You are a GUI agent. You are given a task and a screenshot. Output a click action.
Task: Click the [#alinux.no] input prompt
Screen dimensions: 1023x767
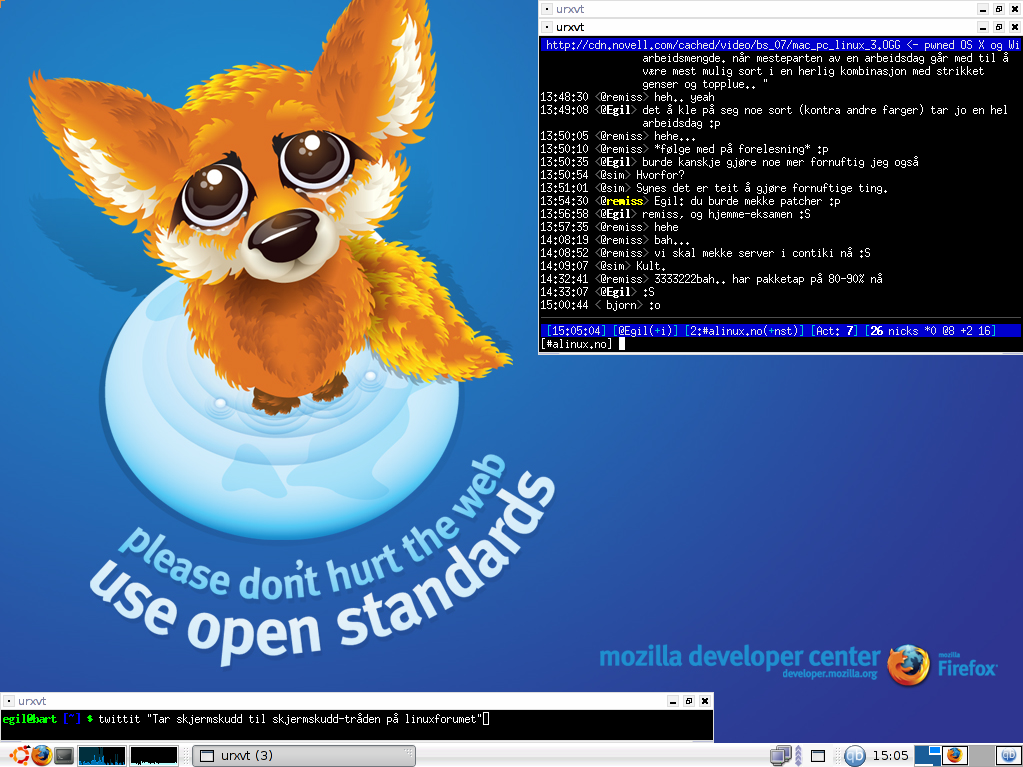[x=577, y=344]
